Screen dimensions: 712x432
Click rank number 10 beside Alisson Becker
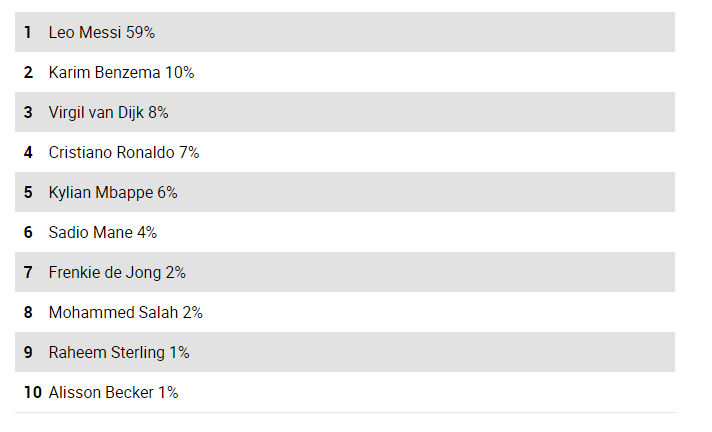[x=32, y=393]
